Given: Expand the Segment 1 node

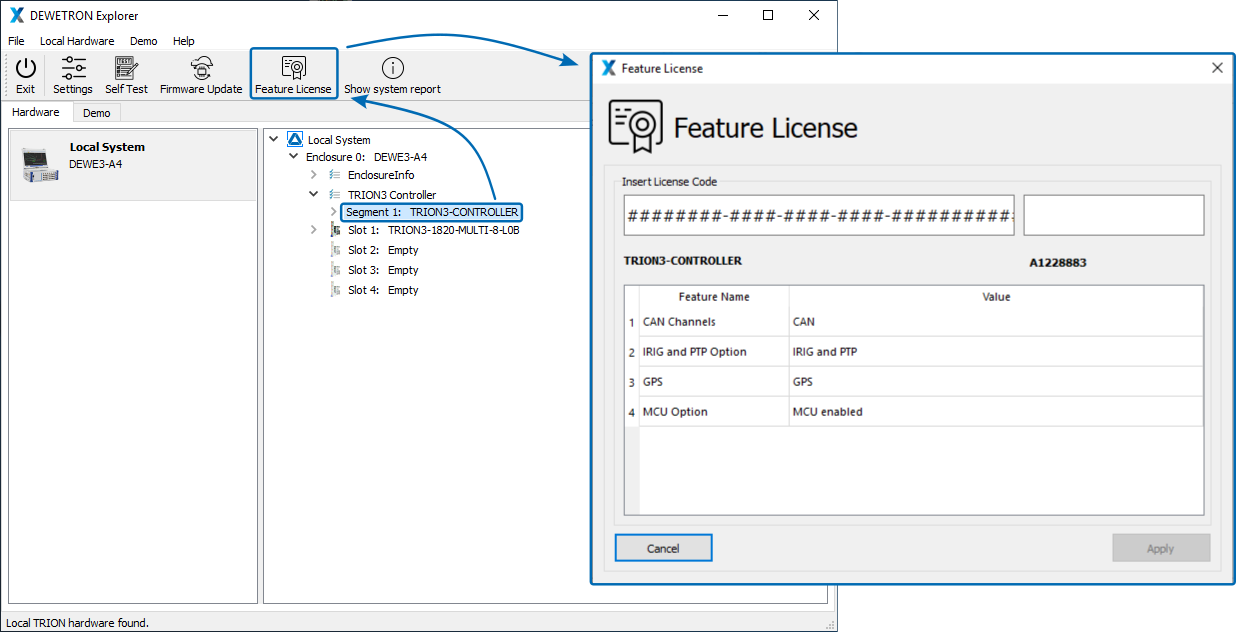Looking at the screenshot, I should (x=334, y=212).
